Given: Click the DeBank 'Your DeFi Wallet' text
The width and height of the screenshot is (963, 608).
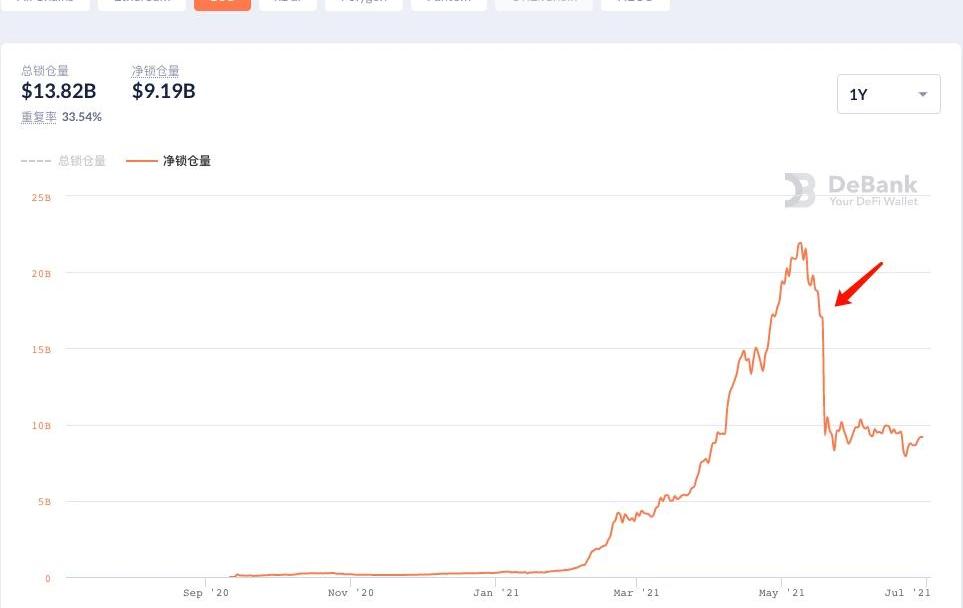Looking at the screenshot, I should 873,201.
